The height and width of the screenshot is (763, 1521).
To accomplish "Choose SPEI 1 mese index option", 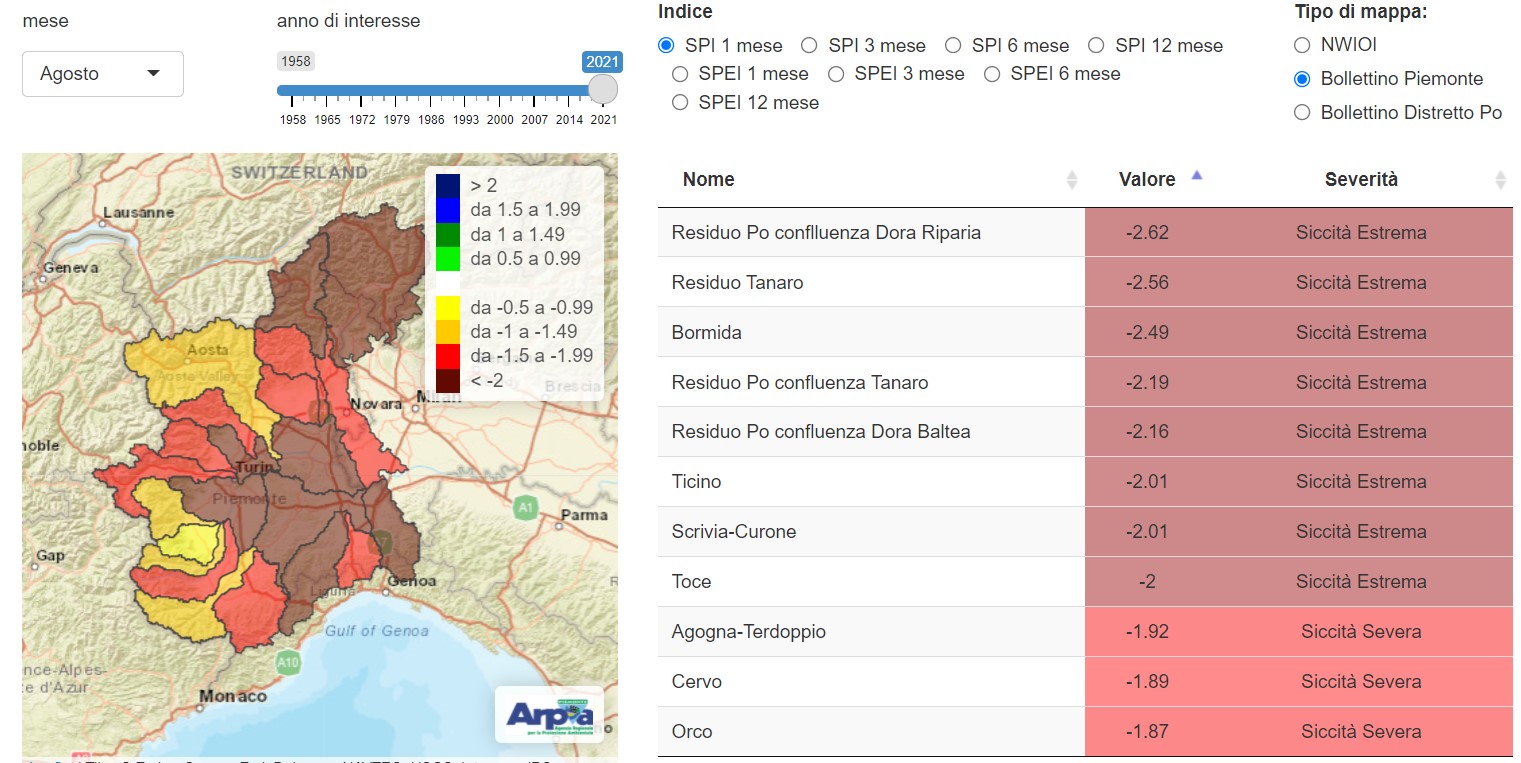I will click(x=680, y=74).
